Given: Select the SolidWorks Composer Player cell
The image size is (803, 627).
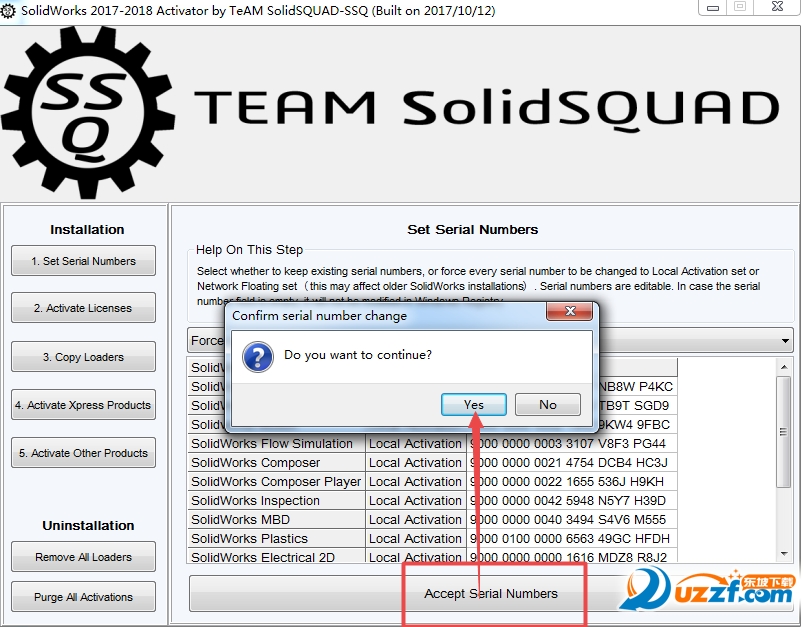Looking at the screenshot, I should (277, 482).
